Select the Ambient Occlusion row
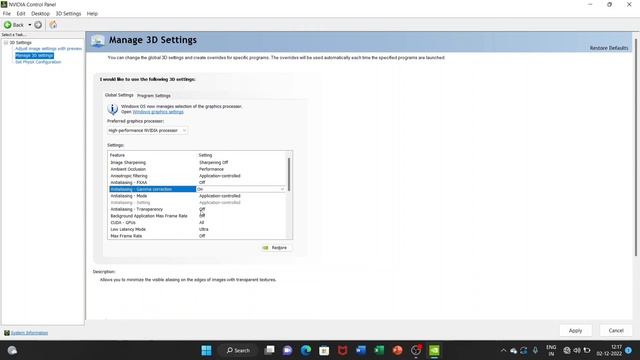 point(198,169)
